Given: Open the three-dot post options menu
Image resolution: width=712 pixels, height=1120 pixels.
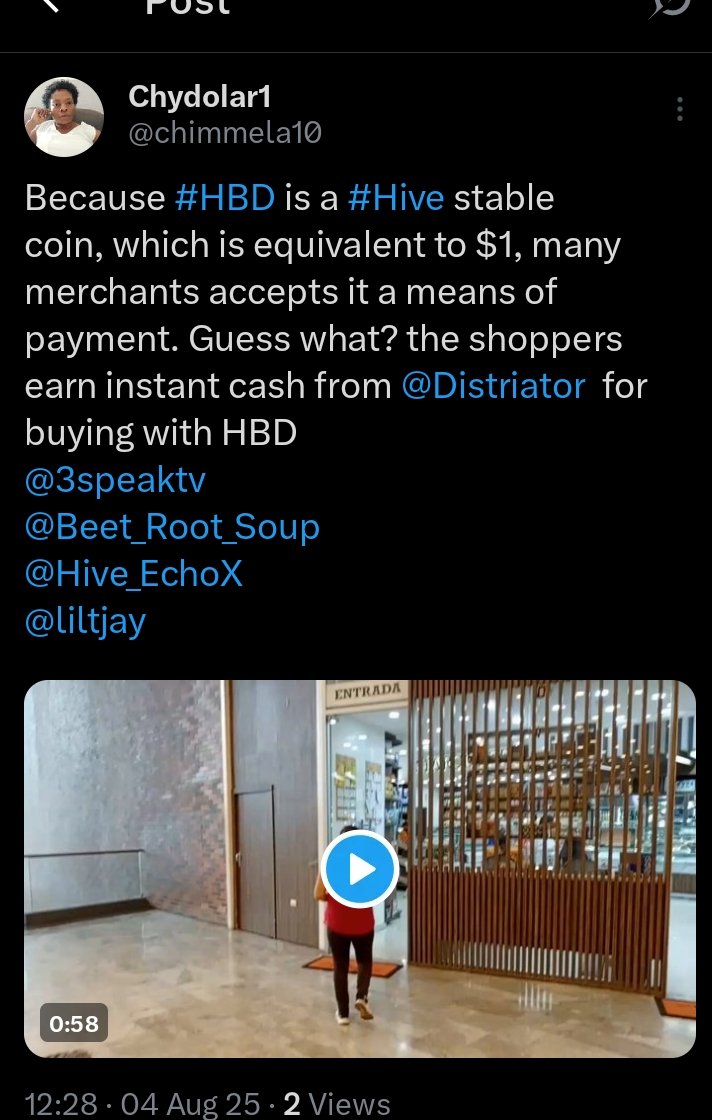Looking at the screenshot, I should (x=679, y=109).
